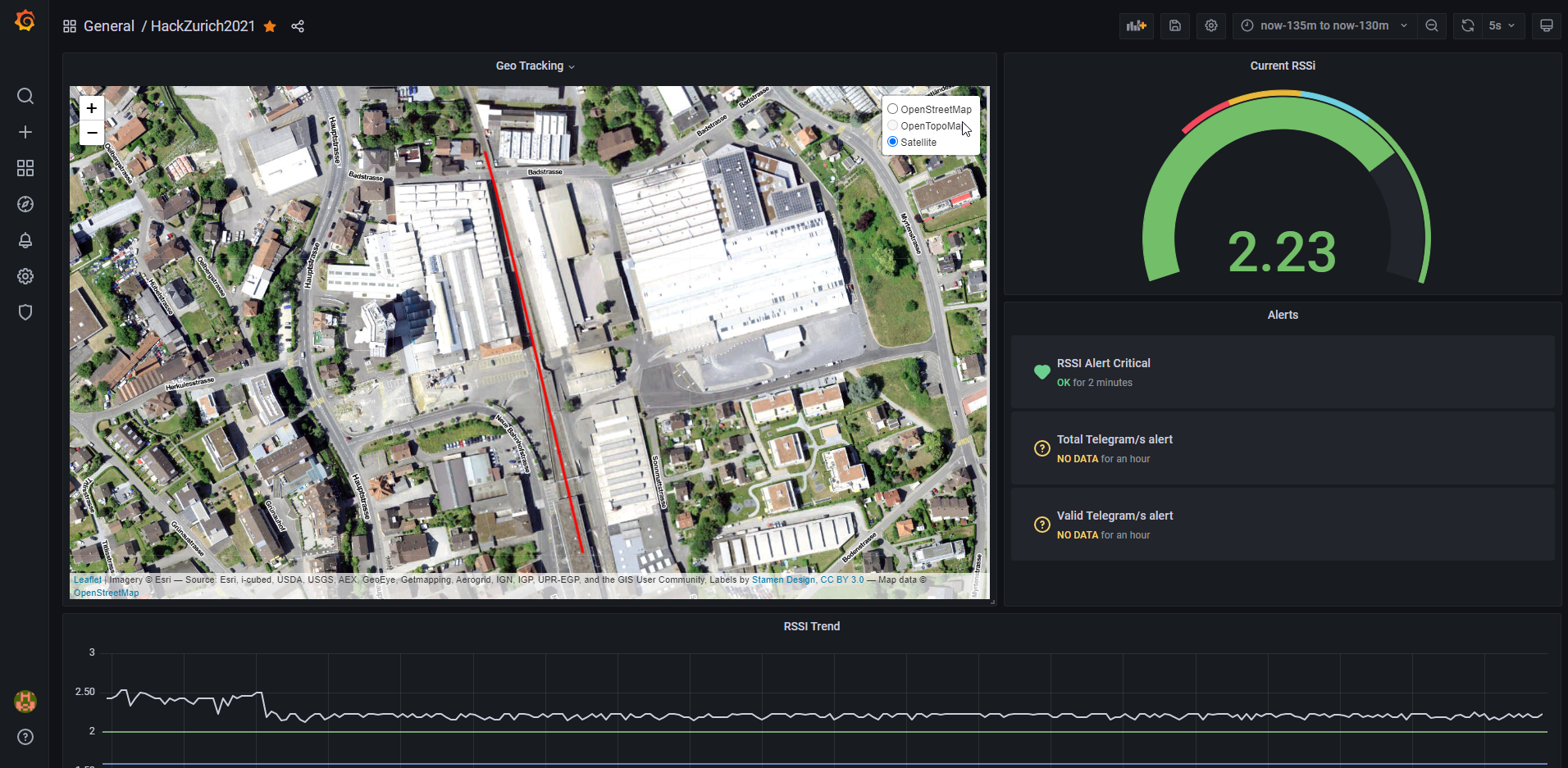
Task: Expand the 5s refresh interval dropdown
Action: (1502, 25)
